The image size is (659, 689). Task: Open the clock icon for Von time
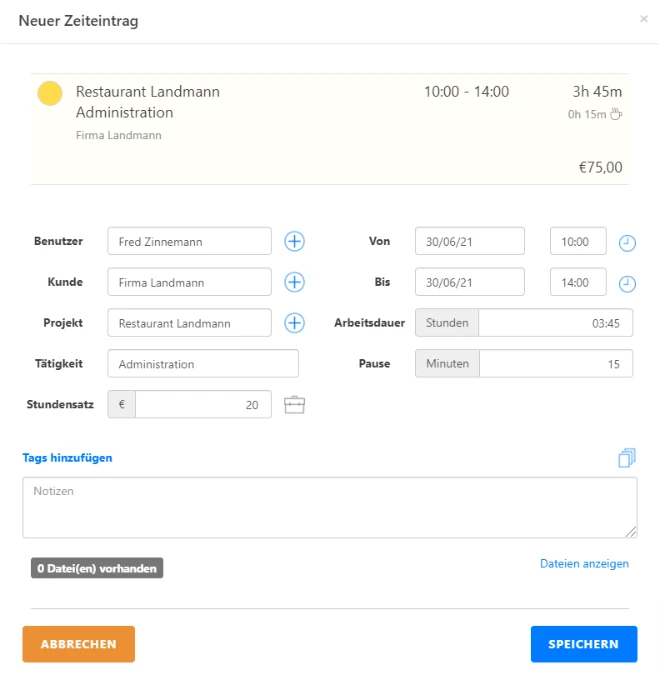[627, 243]
